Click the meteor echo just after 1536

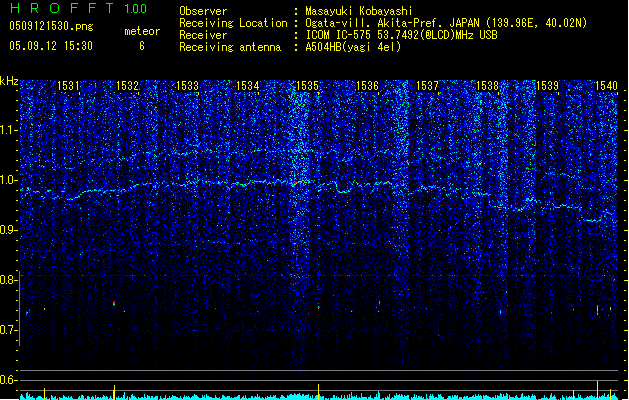click(379, 304)
